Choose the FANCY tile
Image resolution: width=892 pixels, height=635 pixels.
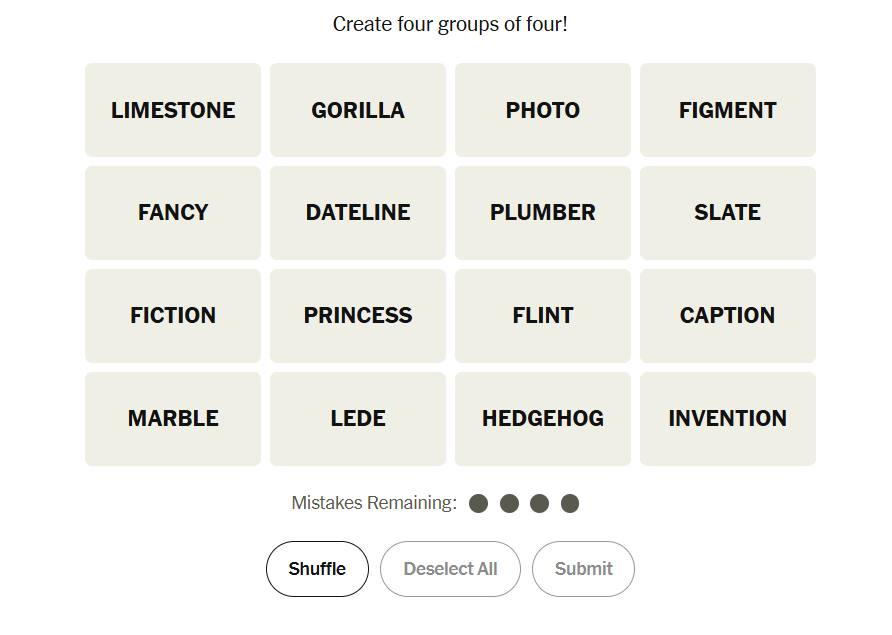pos(173,213)
